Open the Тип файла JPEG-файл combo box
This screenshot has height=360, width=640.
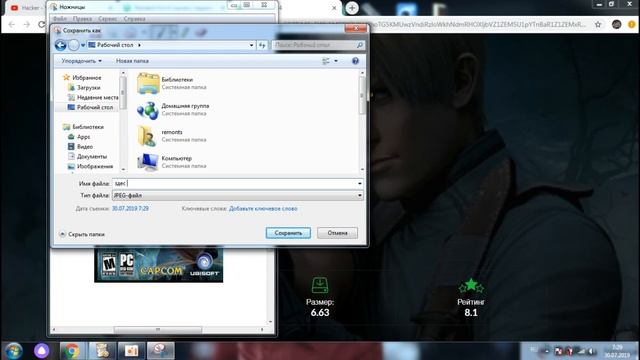pos(238,196)
